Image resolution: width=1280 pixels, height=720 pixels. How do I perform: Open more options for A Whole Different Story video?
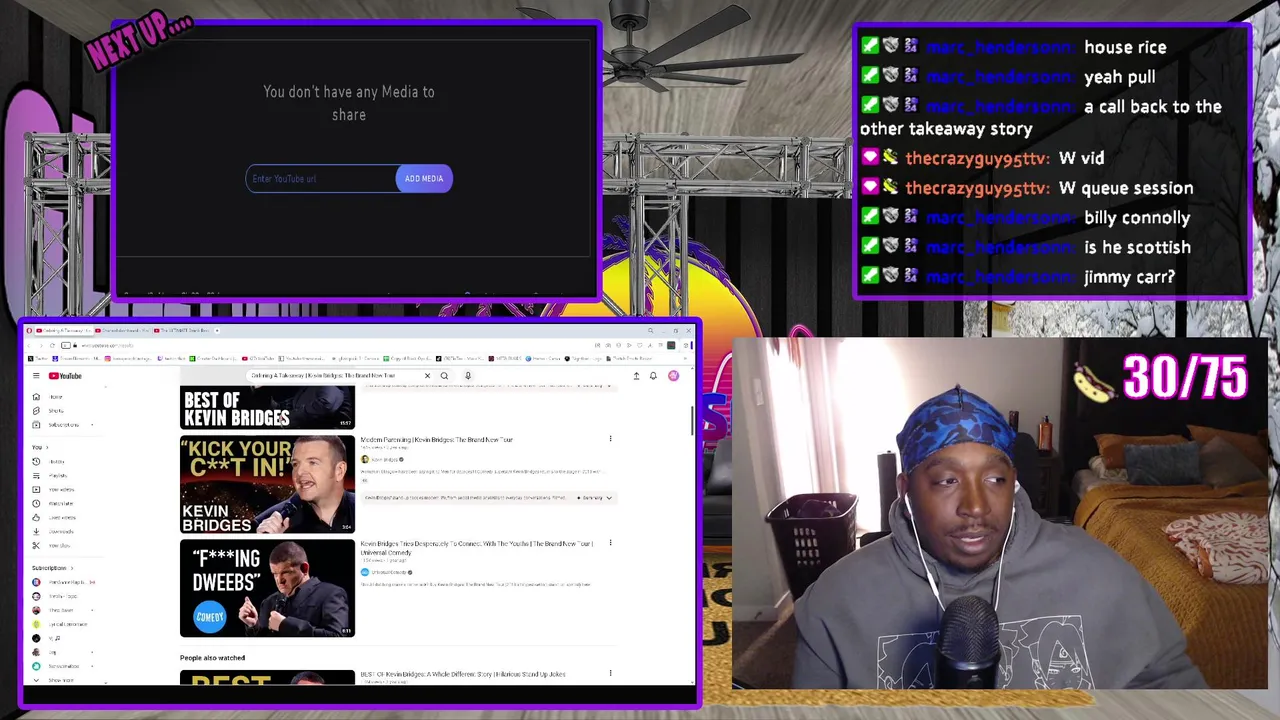610,673
